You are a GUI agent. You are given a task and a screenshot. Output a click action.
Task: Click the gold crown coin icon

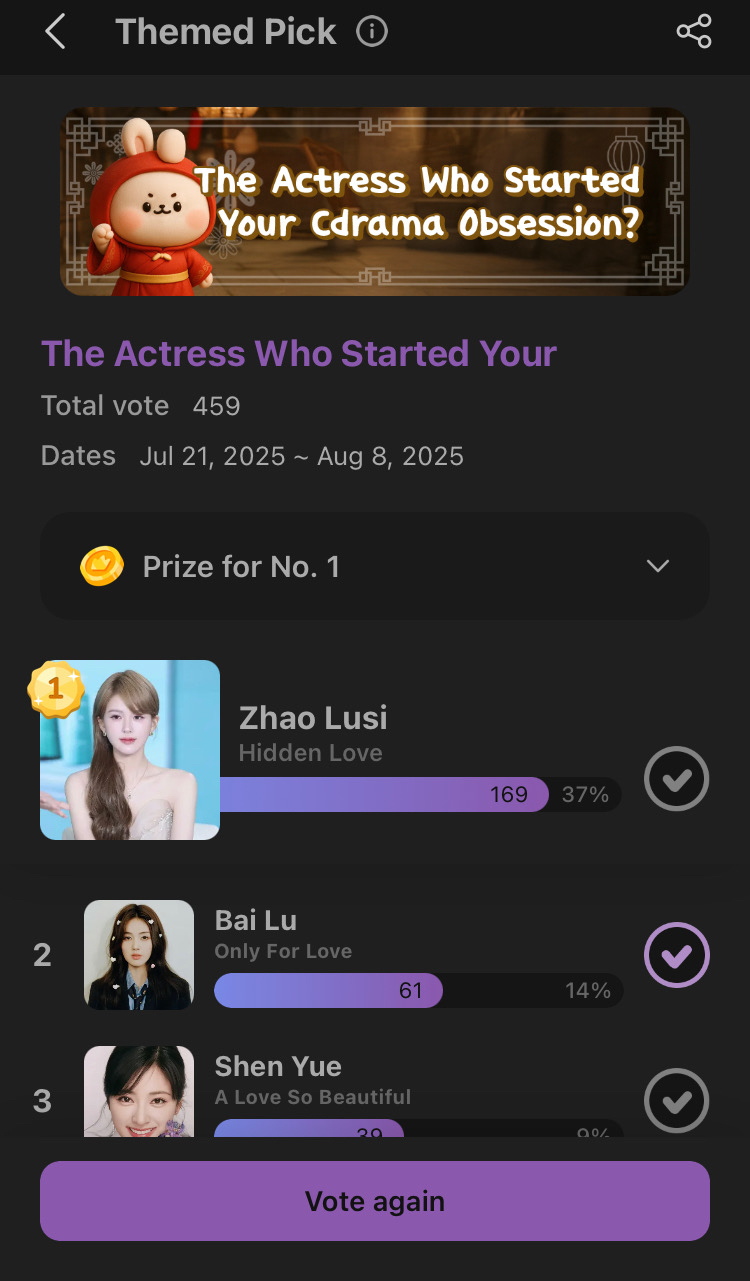click(x=102, y=567)
